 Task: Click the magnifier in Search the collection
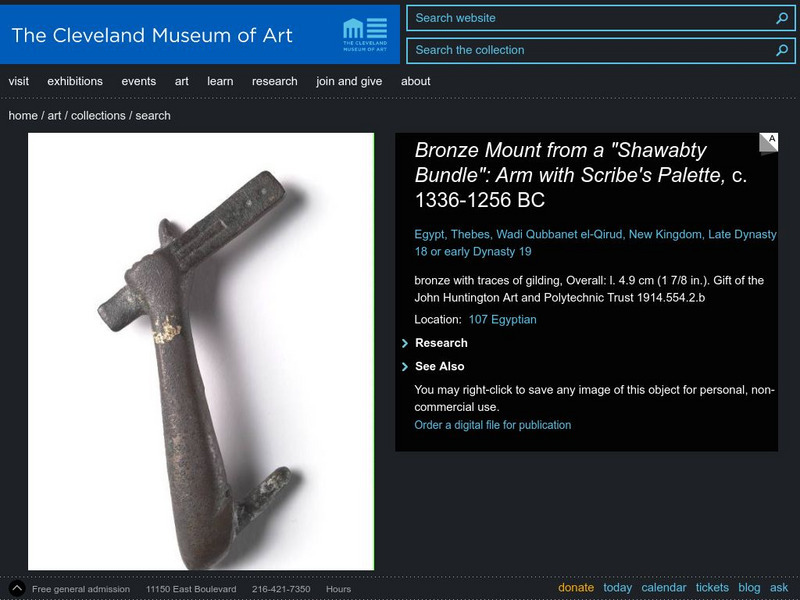[x=782, y=50]
